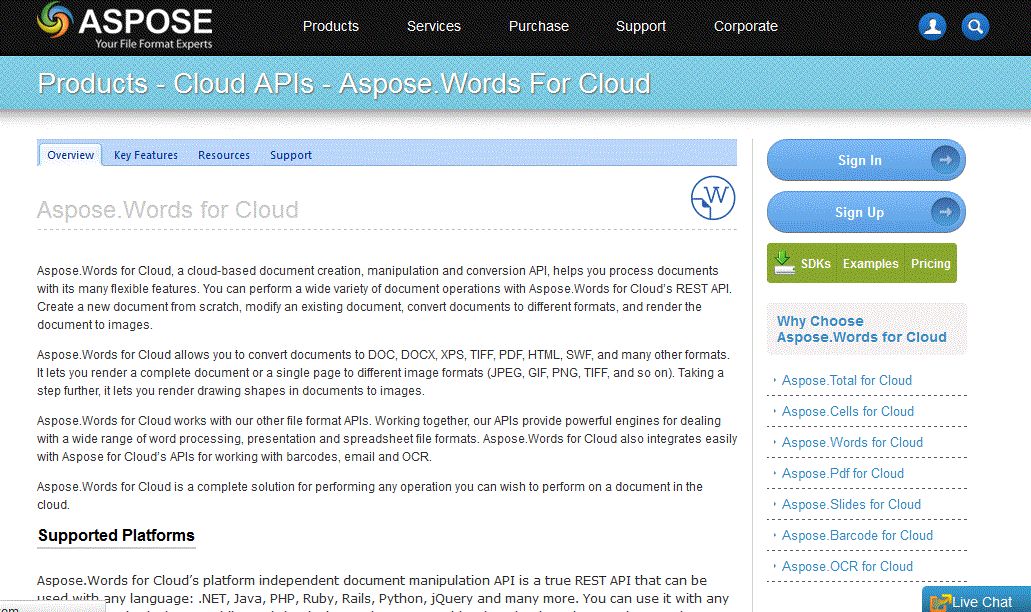
Task: Switch to the Key Features tab
Action: coord(145,155)
